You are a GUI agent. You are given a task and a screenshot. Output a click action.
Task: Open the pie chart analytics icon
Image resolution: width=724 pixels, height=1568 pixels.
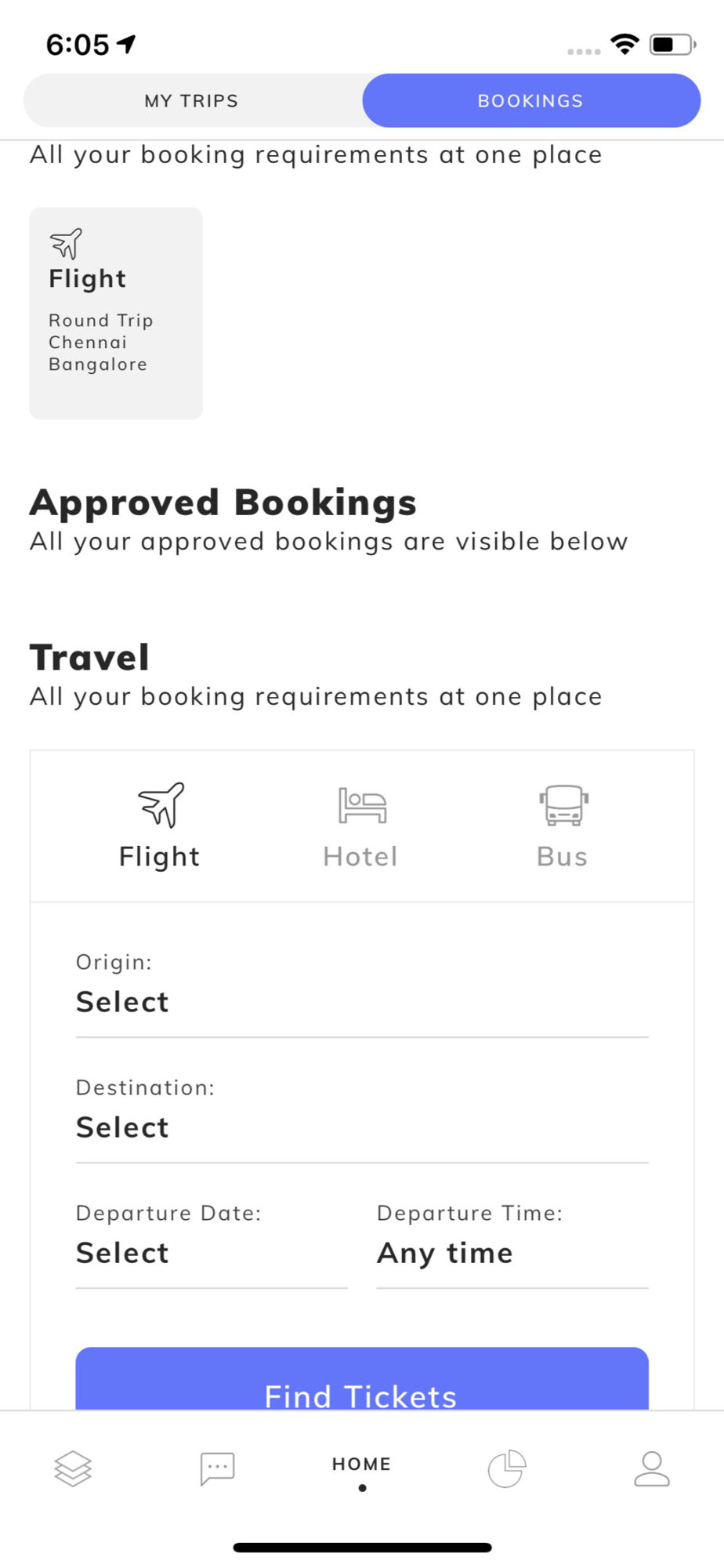coord(507,1468)
